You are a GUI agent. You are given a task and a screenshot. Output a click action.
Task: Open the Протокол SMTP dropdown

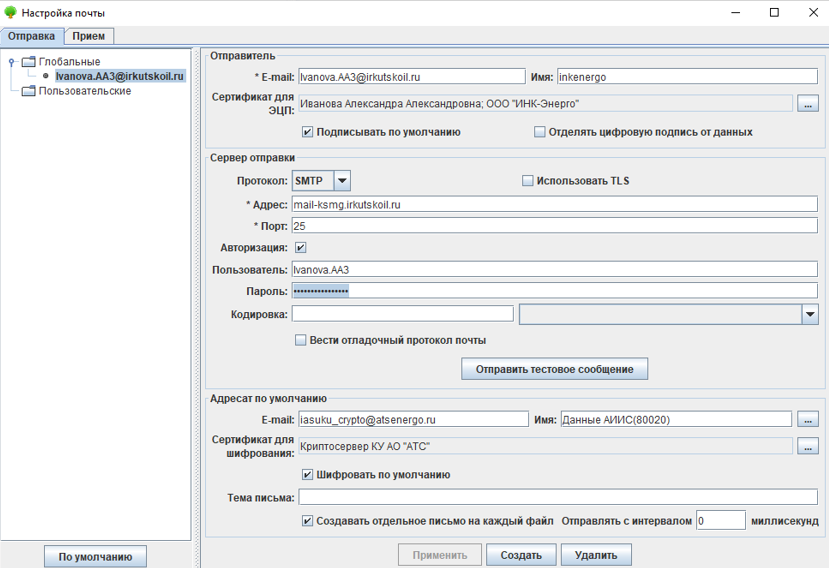pos(342,181)
